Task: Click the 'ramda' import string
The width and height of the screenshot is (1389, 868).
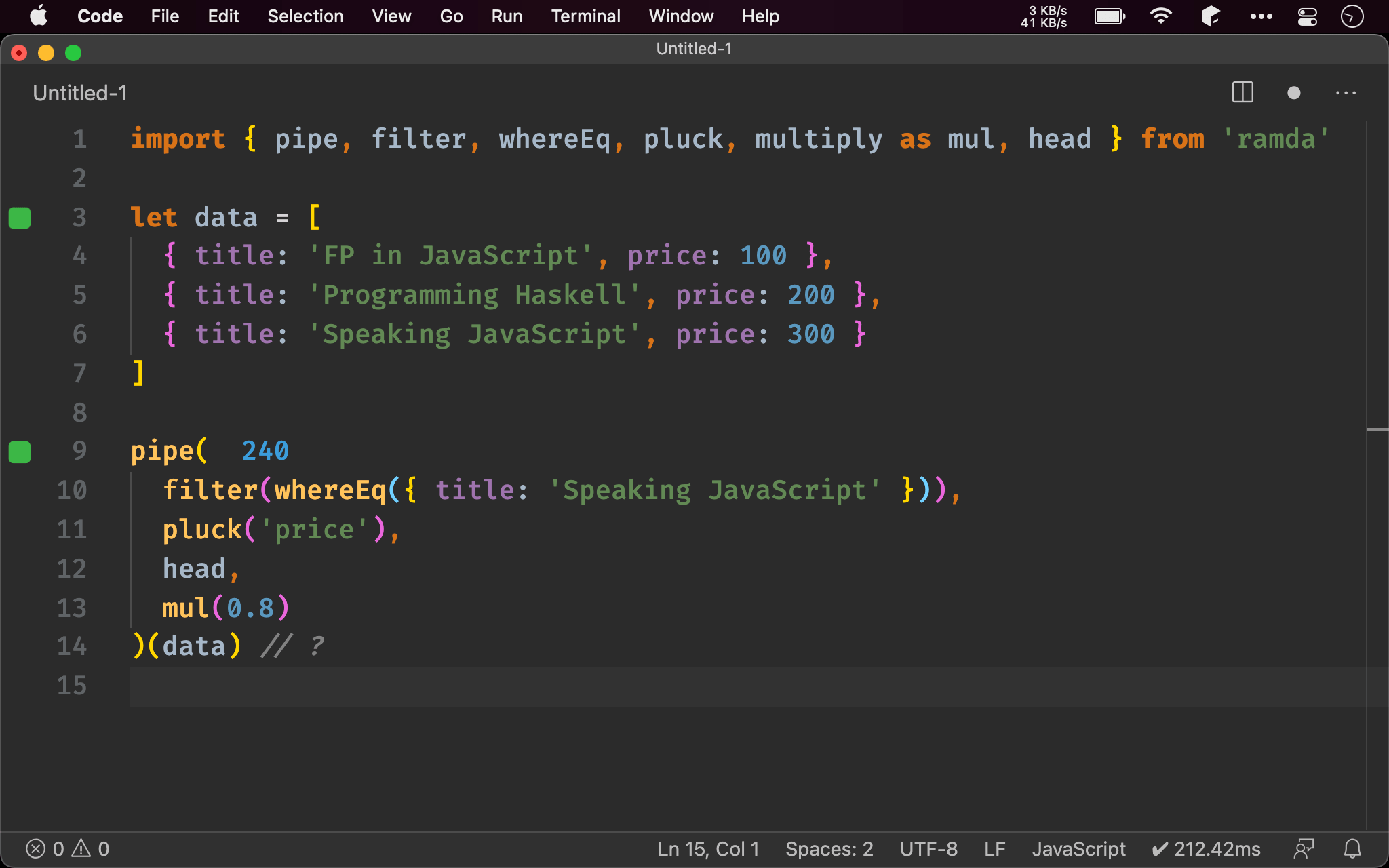Action: (x=1276, y=139)
